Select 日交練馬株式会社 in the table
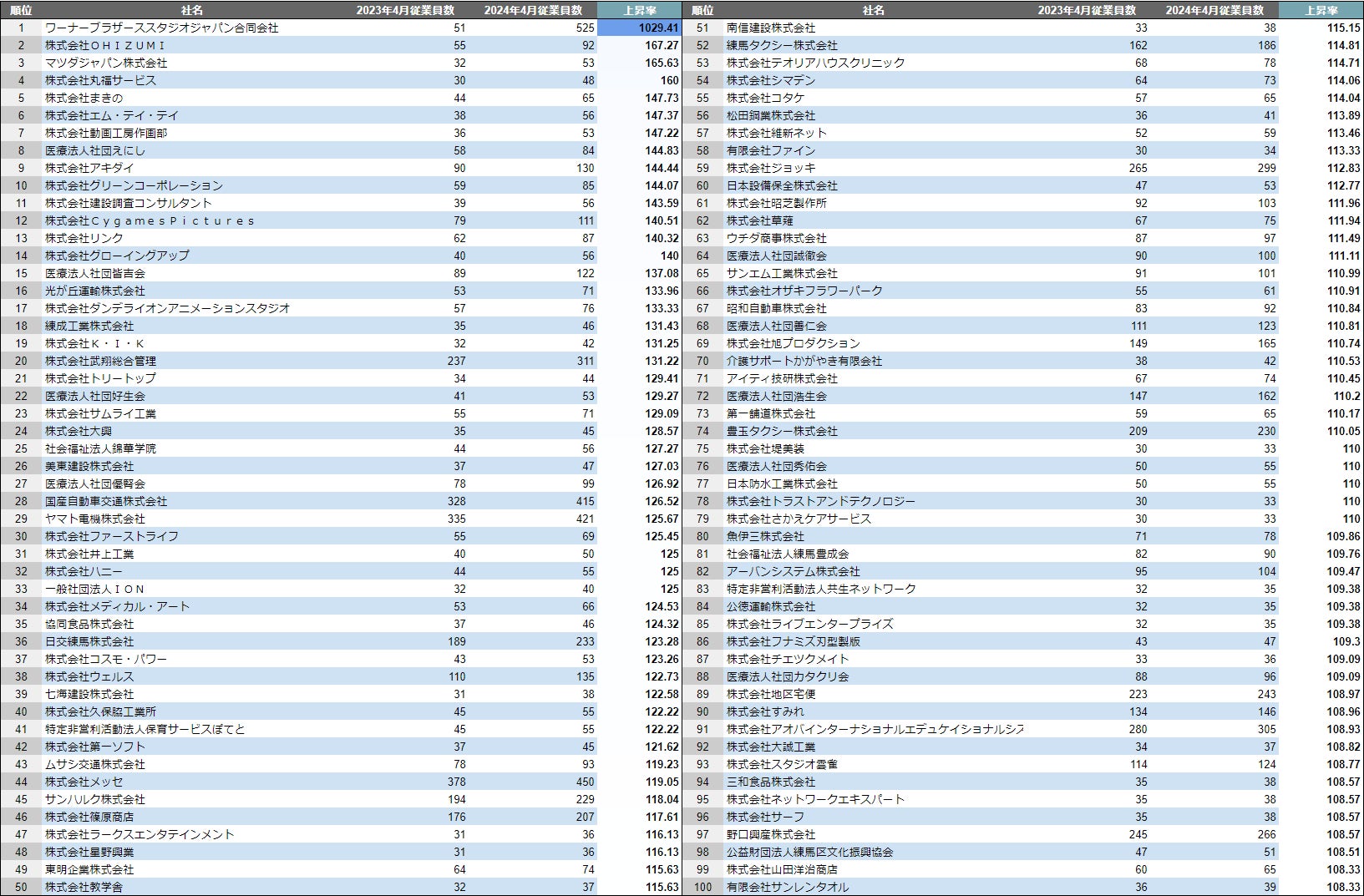Screen dimensions: 1364x896 [x=89, y=641]
